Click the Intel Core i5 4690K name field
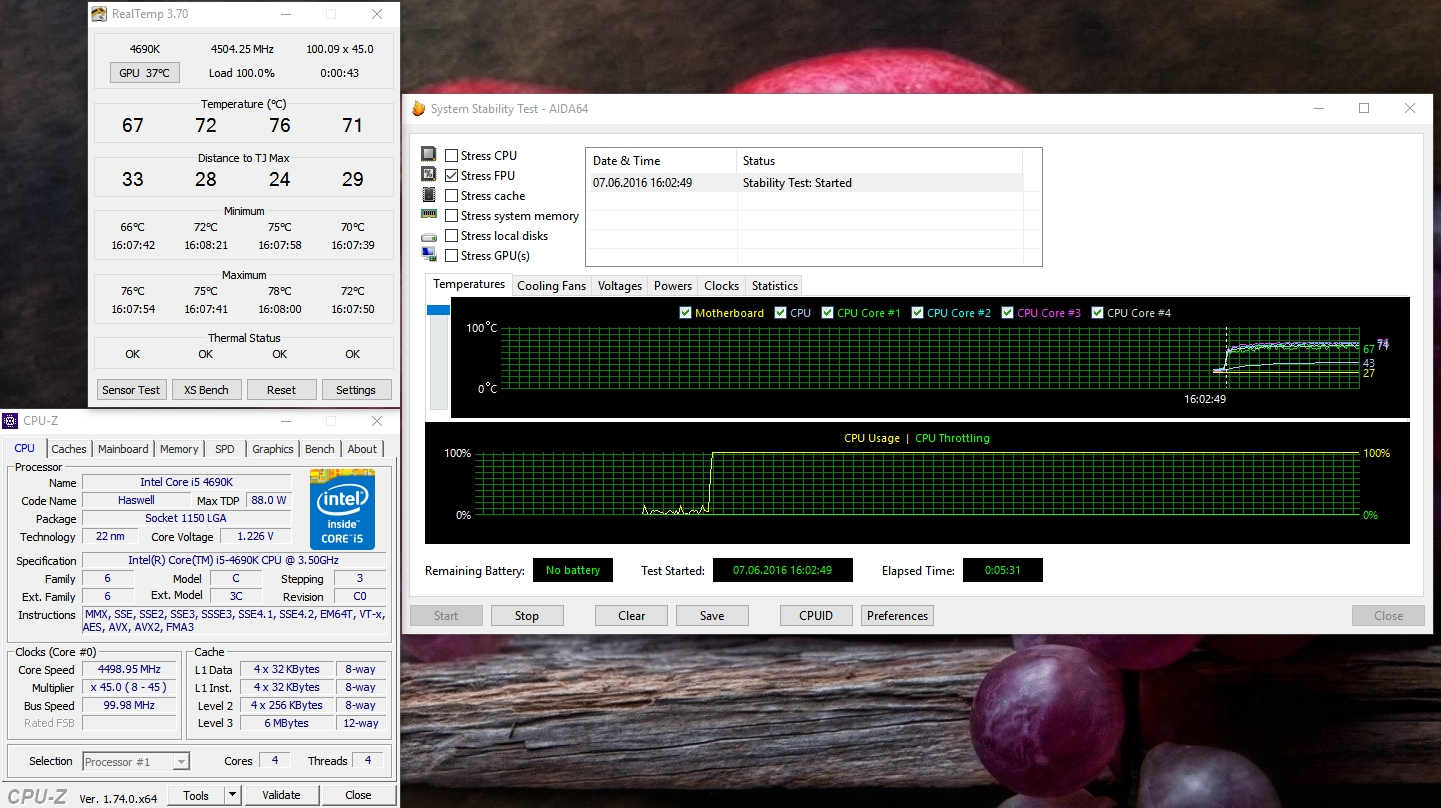This screenshot has height=808, width=1441. pyautogui.click(x=187, y=482)
